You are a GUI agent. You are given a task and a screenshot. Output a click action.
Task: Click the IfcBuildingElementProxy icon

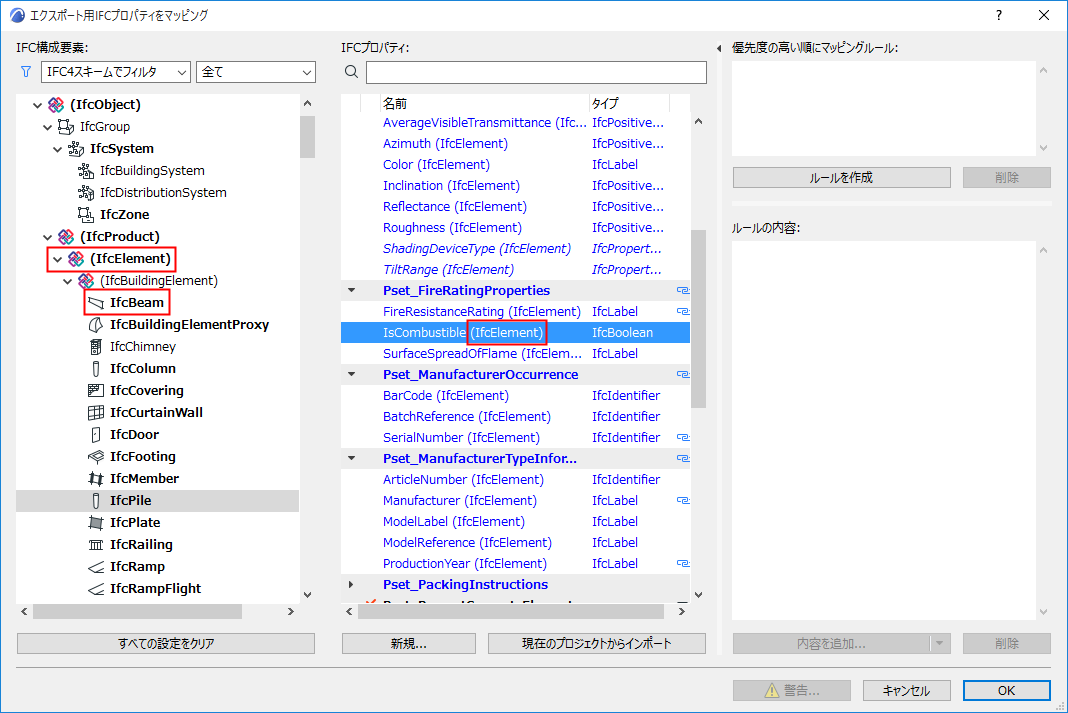pyautogui.click(x=96, y=325)
